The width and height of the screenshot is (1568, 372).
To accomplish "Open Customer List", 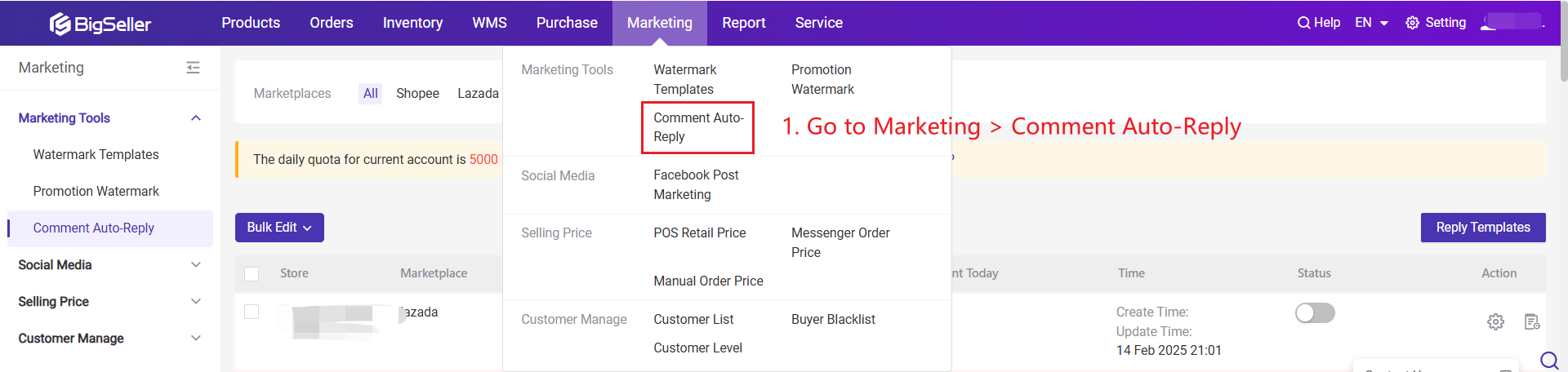I will point(693,320).
